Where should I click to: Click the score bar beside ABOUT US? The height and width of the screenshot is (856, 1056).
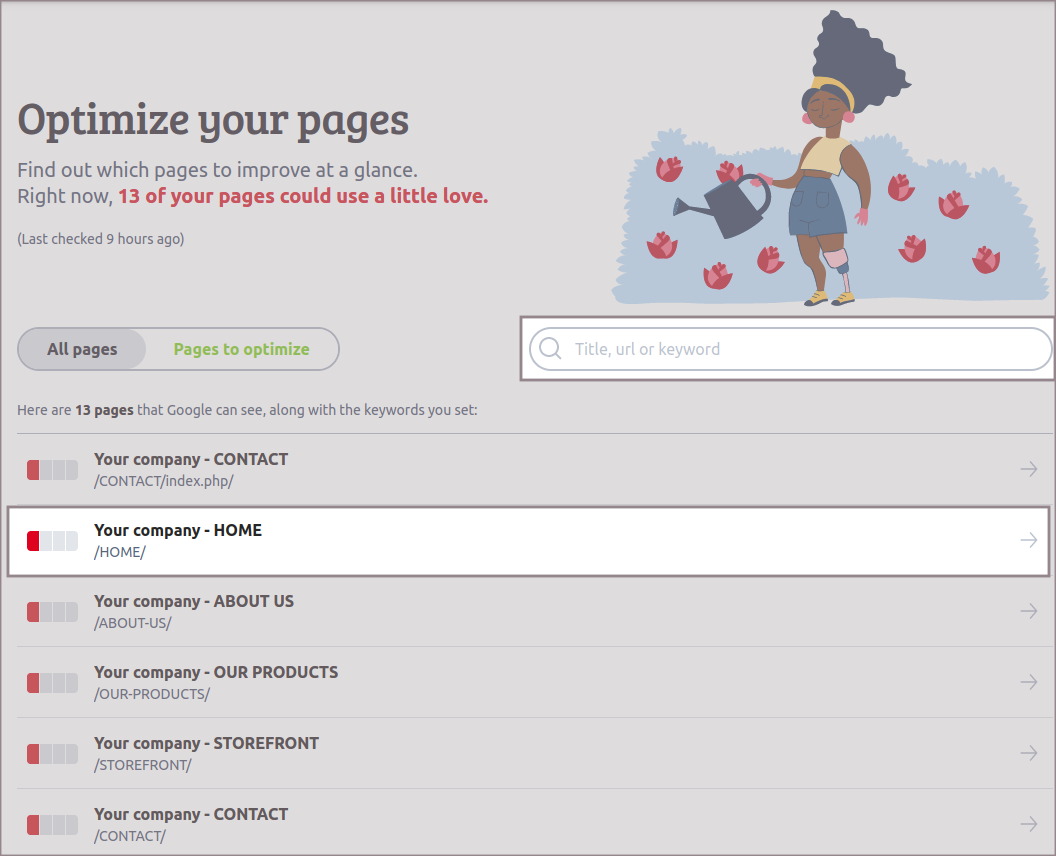pos(52,612)
